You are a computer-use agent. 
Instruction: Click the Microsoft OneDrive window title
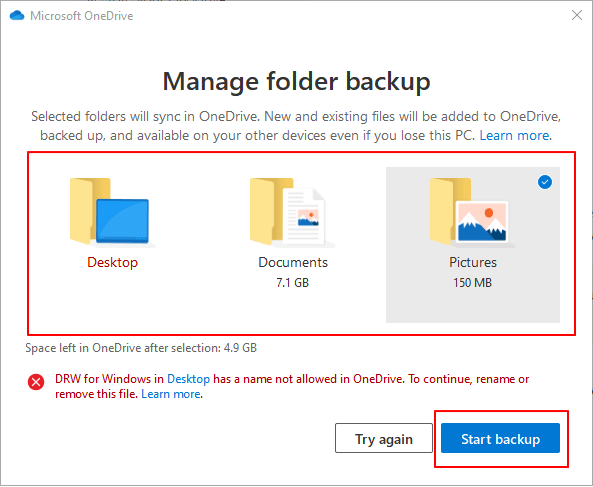click(x=82, y=16)
